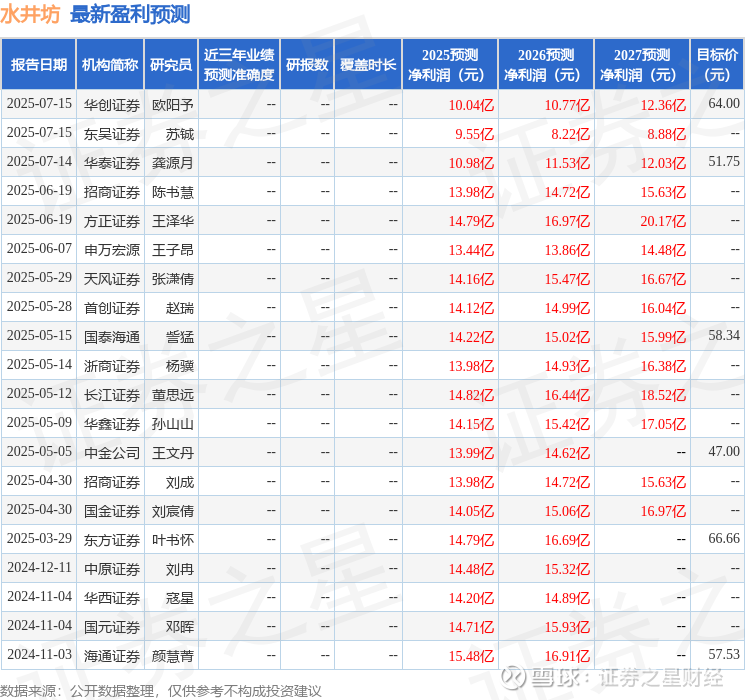745x700 pixels.
Task: Select the 华泰证券 institution cell
Action: 112,163
